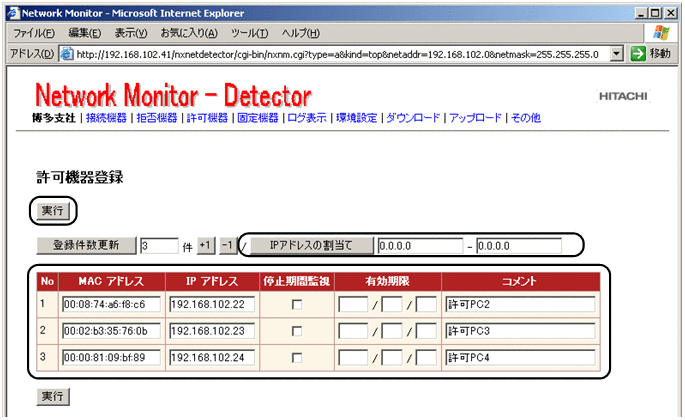
Task: Open the 環境設定 link
Action: click(356, 118)
